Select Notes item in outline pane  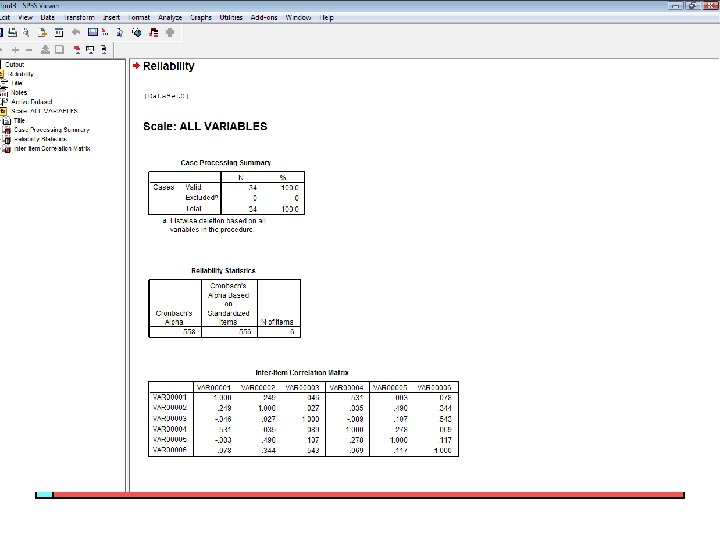[19, 93]
